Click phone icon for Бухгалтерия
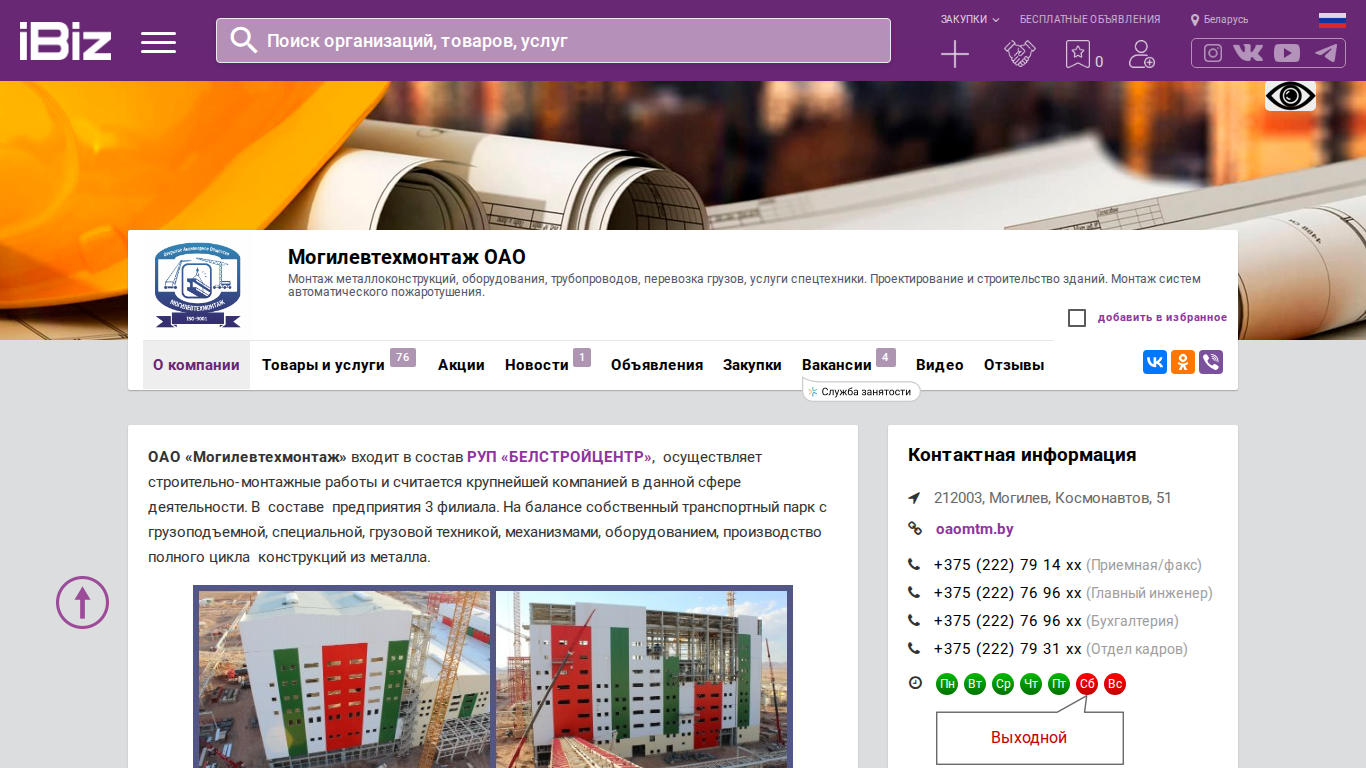The height and width of the screenshot is (768, 1366). [x=914, y=621]
